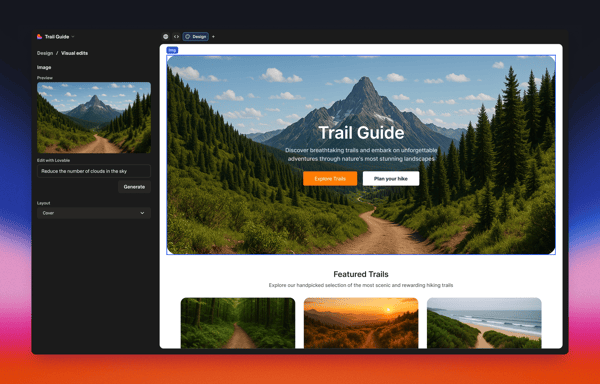
Task: Click the Plan your hike button
Action: coord(391,179)
